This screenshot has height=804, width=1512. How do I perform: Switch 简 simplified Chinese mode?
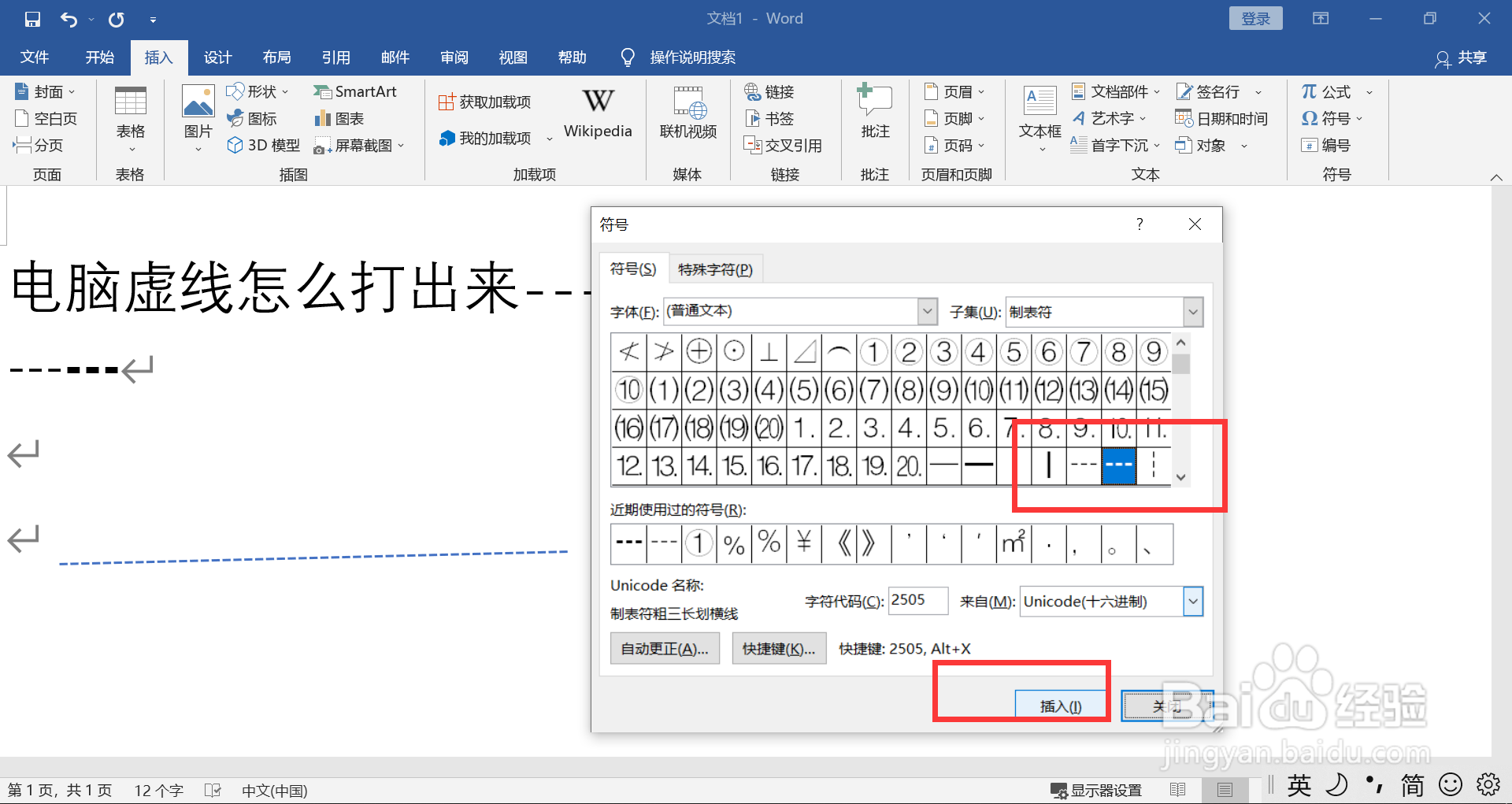(x=1412, y=785)
